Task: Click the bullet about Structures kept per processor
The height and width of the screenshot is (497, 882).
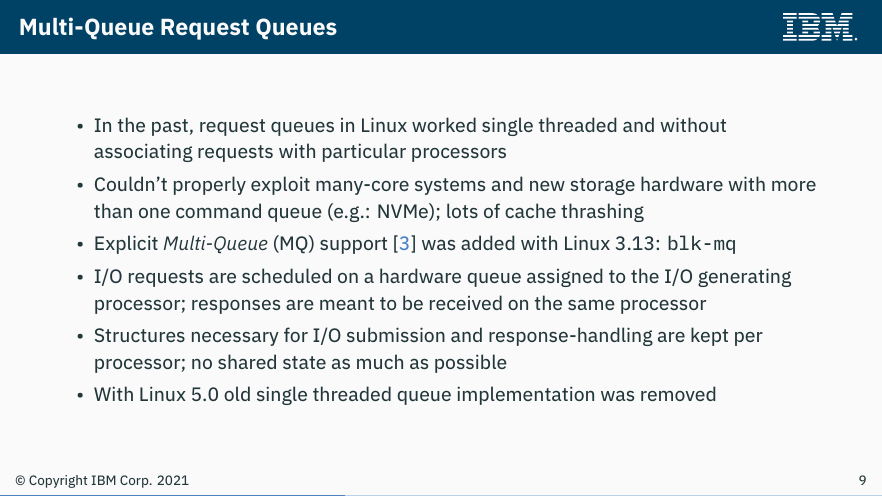Action: 428,349
